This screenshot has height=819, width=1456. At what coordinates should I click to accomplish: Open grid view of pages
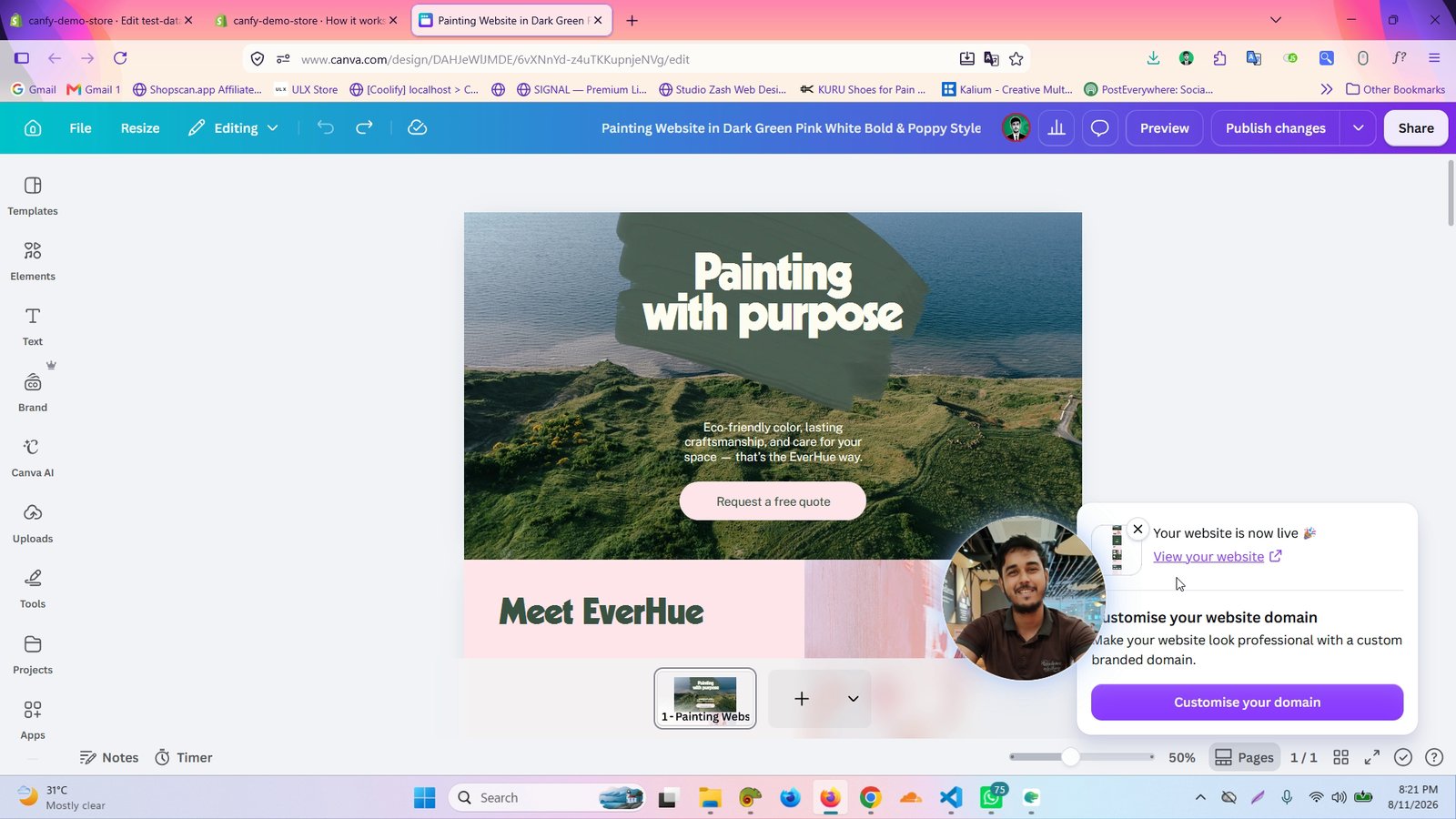[x=1340, y=757]
